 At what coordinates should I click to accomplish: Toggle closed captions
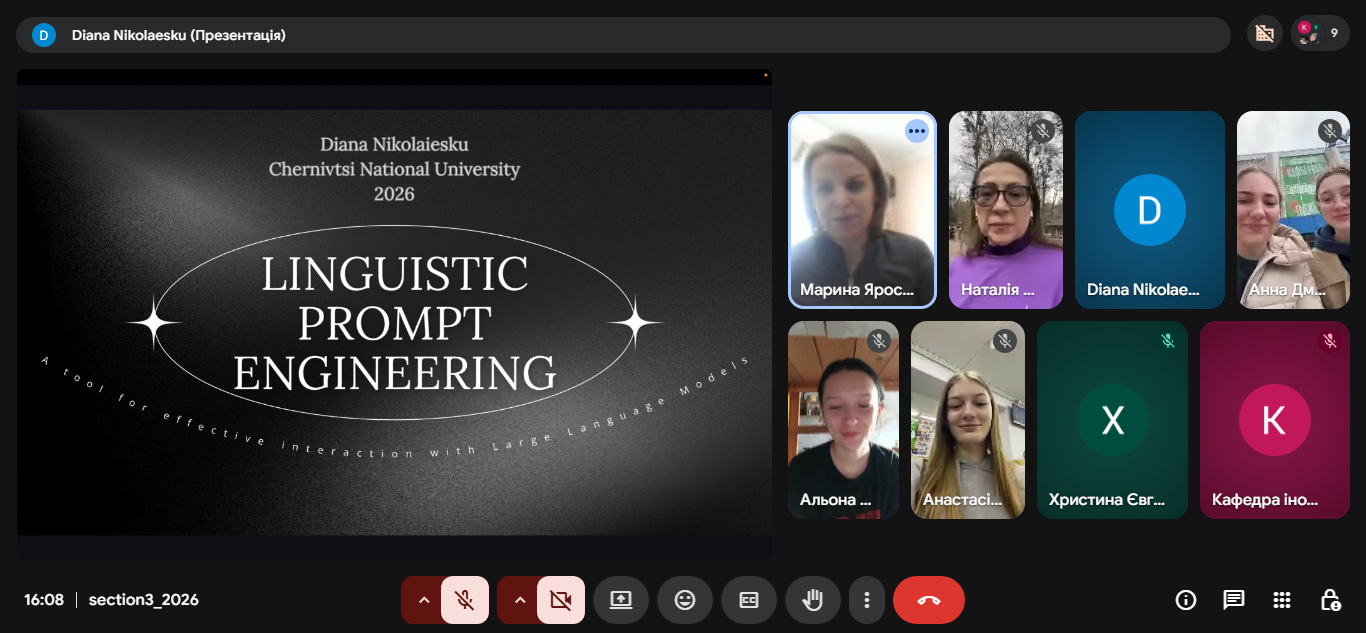(749, 600)
